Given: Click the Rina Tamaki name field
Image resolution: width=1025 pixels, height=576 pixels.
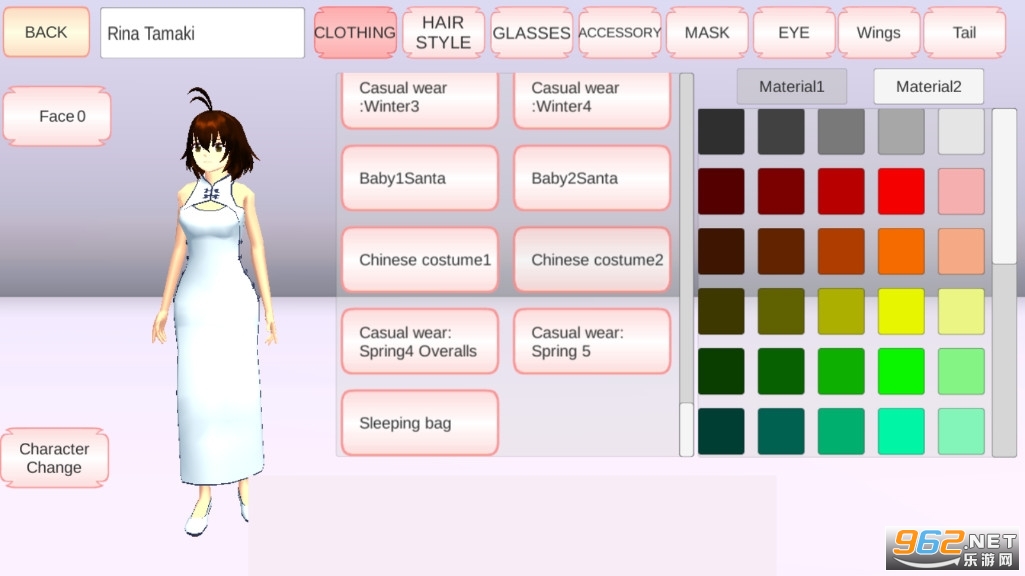Looking at the screenshot, I should click(202, 33).
